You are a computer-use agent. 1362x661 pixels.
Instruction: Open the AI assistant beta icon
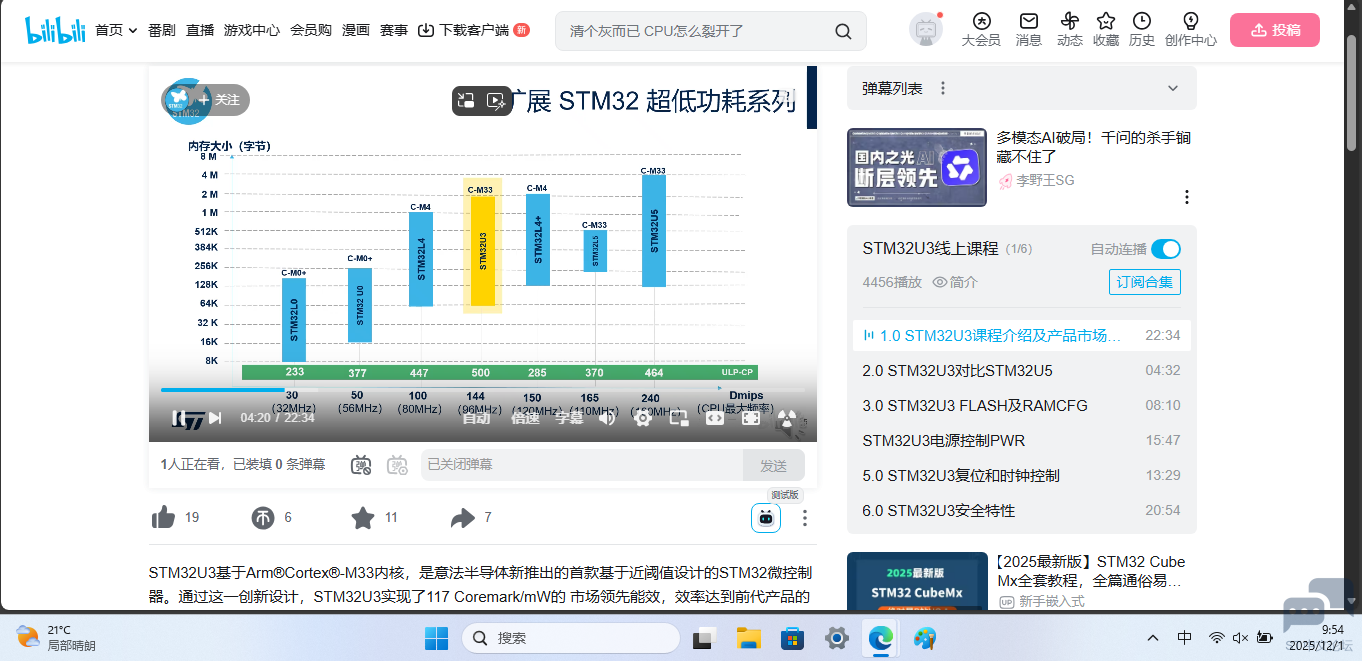[767, 518]
